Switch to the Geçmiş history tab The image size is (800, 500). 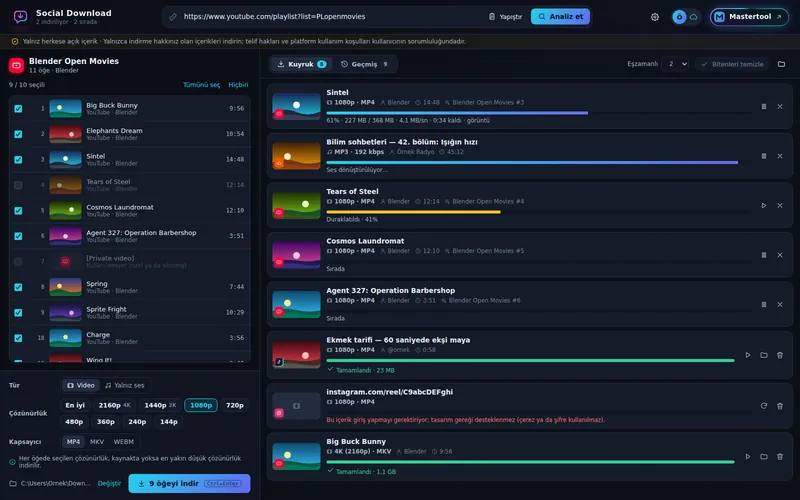tap(364, 64)
